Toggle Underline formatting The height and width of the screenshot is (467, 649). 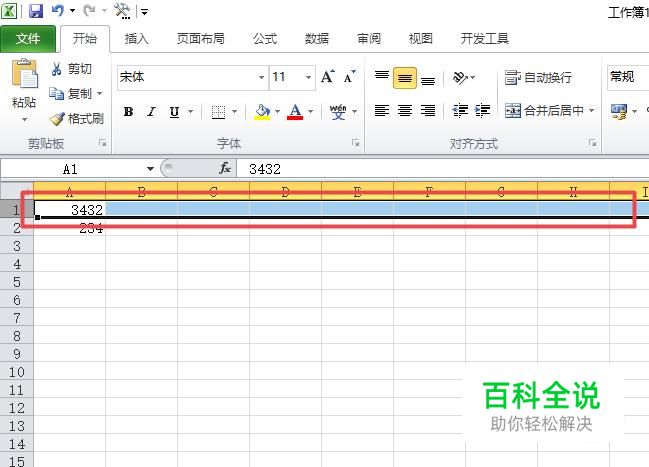175,111
